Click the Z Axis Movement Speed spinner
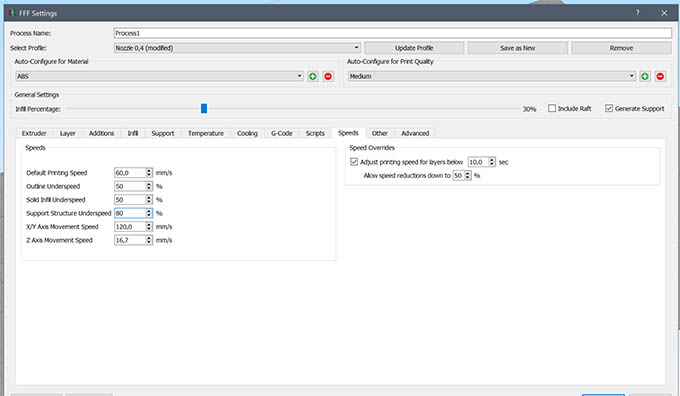The width and height of the screenshot is (680, 396). click(149, 240)
